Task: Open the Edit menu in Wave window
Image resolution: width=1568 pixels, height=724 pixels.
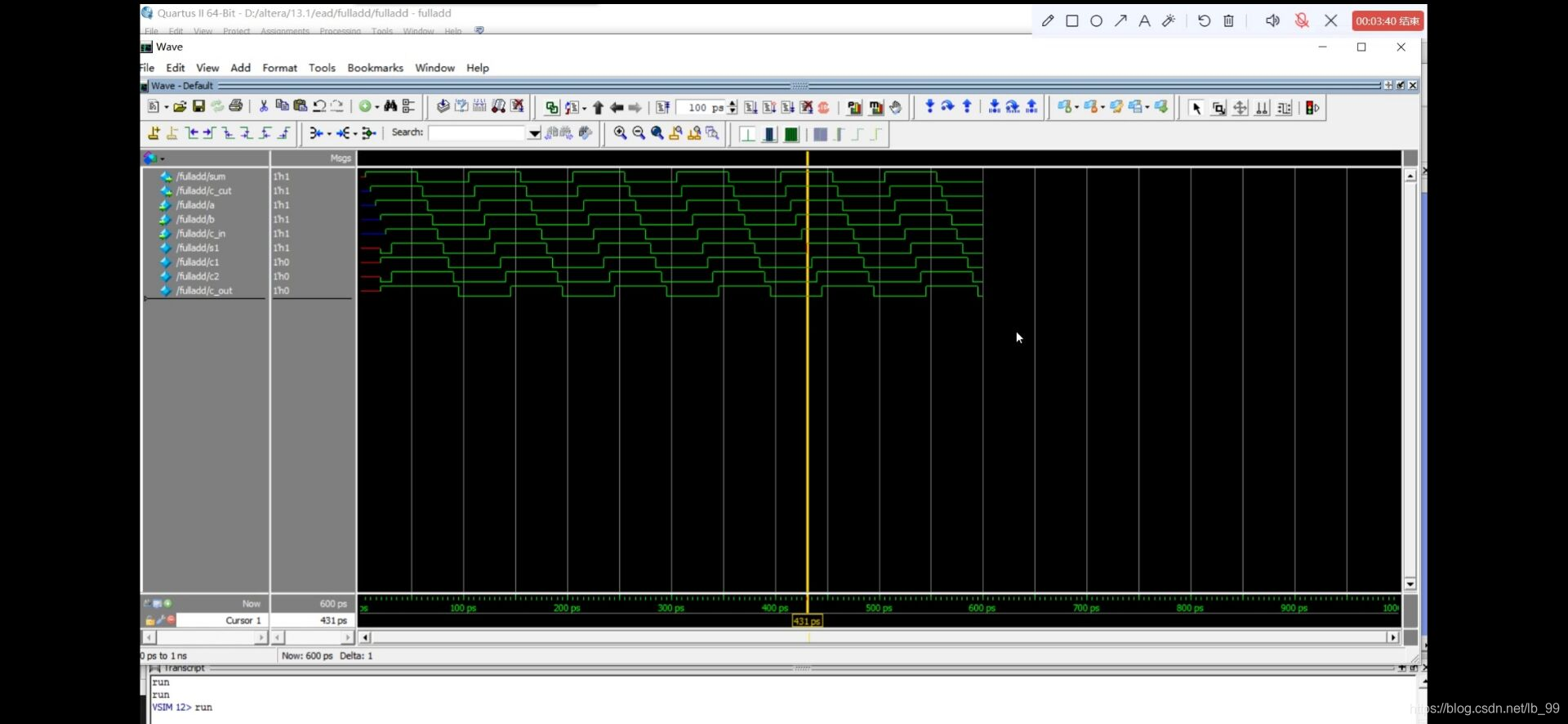Action: click(176, 68)
